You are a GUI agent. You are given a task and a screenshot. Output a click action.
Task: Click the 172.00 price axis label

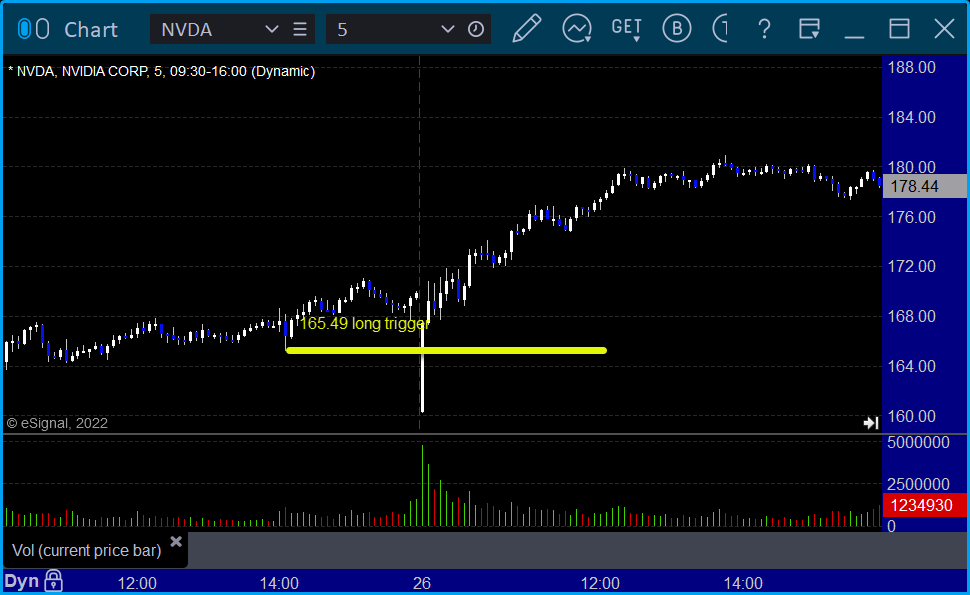coord(912,267)
